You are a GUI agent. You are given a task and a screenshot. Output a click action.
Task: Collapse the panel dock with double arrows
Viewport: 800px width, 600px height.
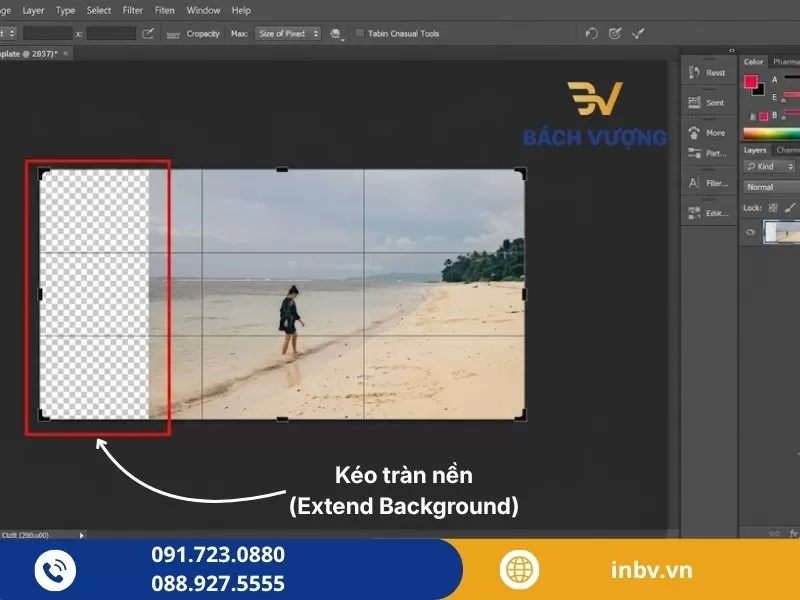[x=732, y=51]
